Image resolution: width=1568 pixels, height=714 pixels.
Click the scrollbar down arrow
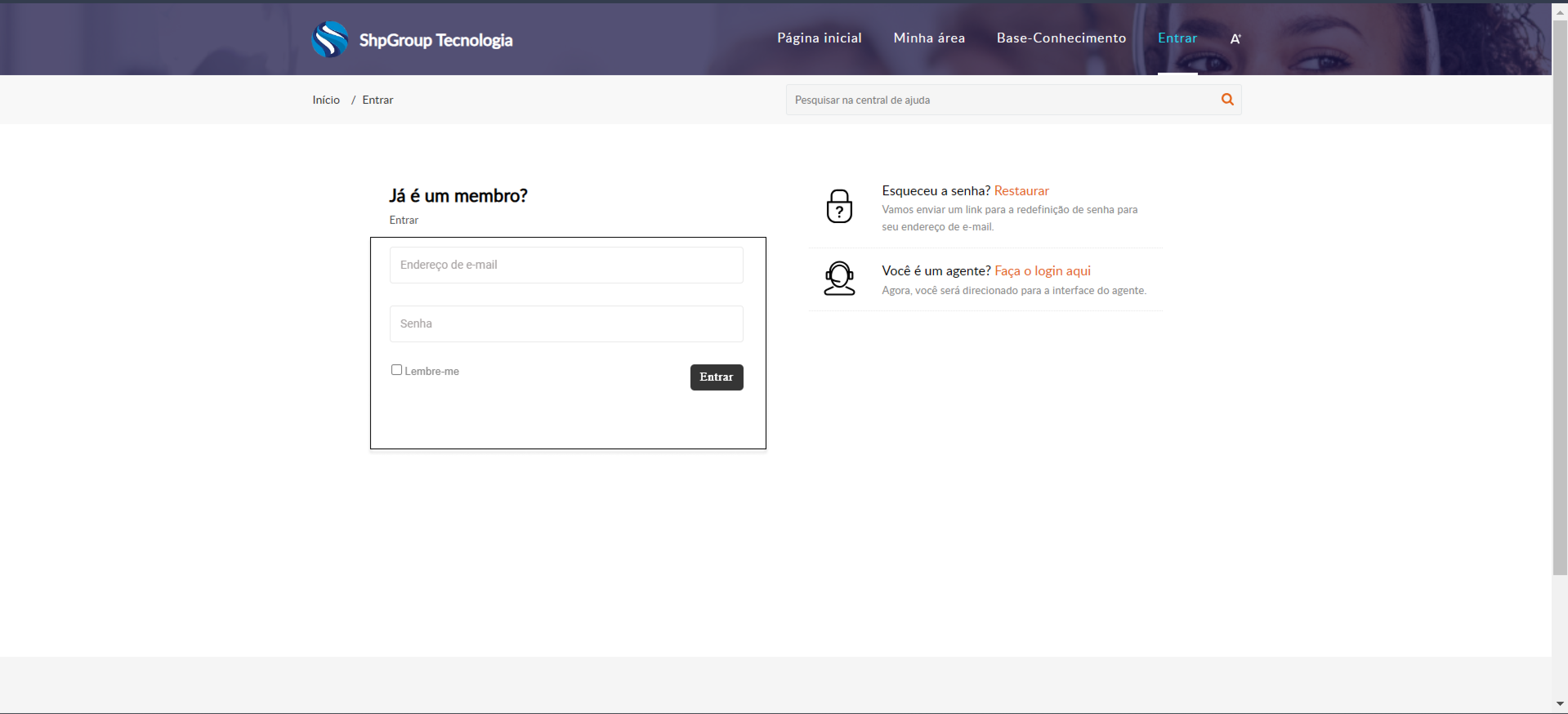pos(1559,704)
